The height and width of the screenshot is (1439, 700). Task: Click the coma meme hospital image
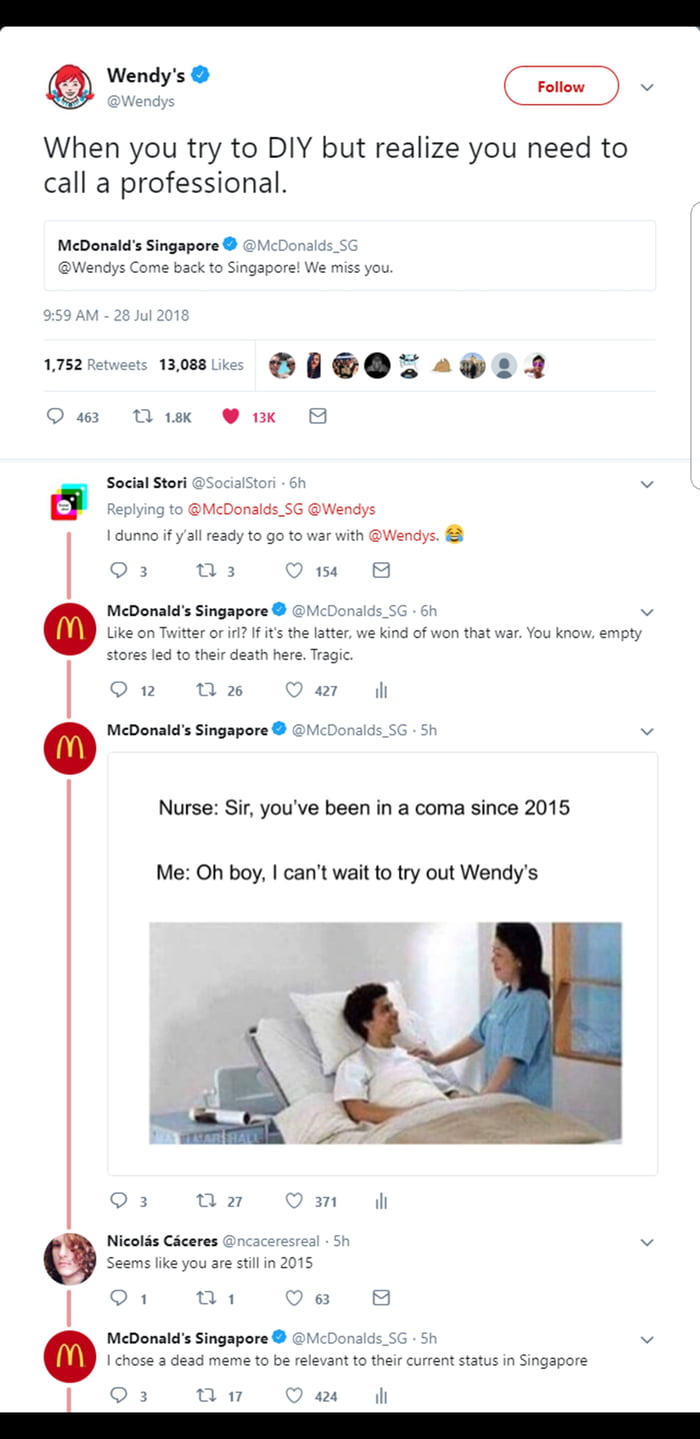(383, 1032)
